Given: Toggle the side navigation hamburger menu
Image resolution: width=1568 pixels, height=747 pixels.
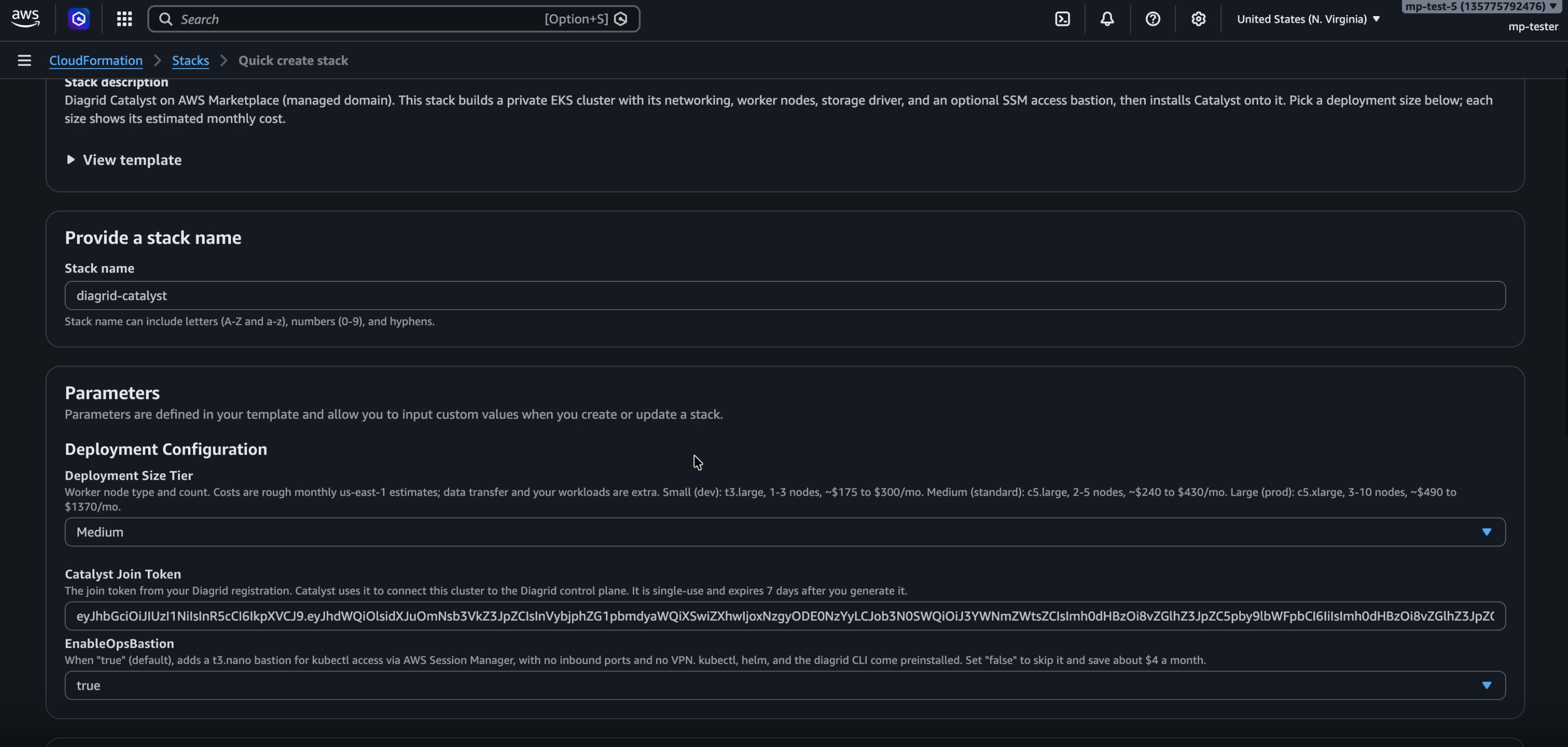Looking at the screenshot, I should point(25,60).
